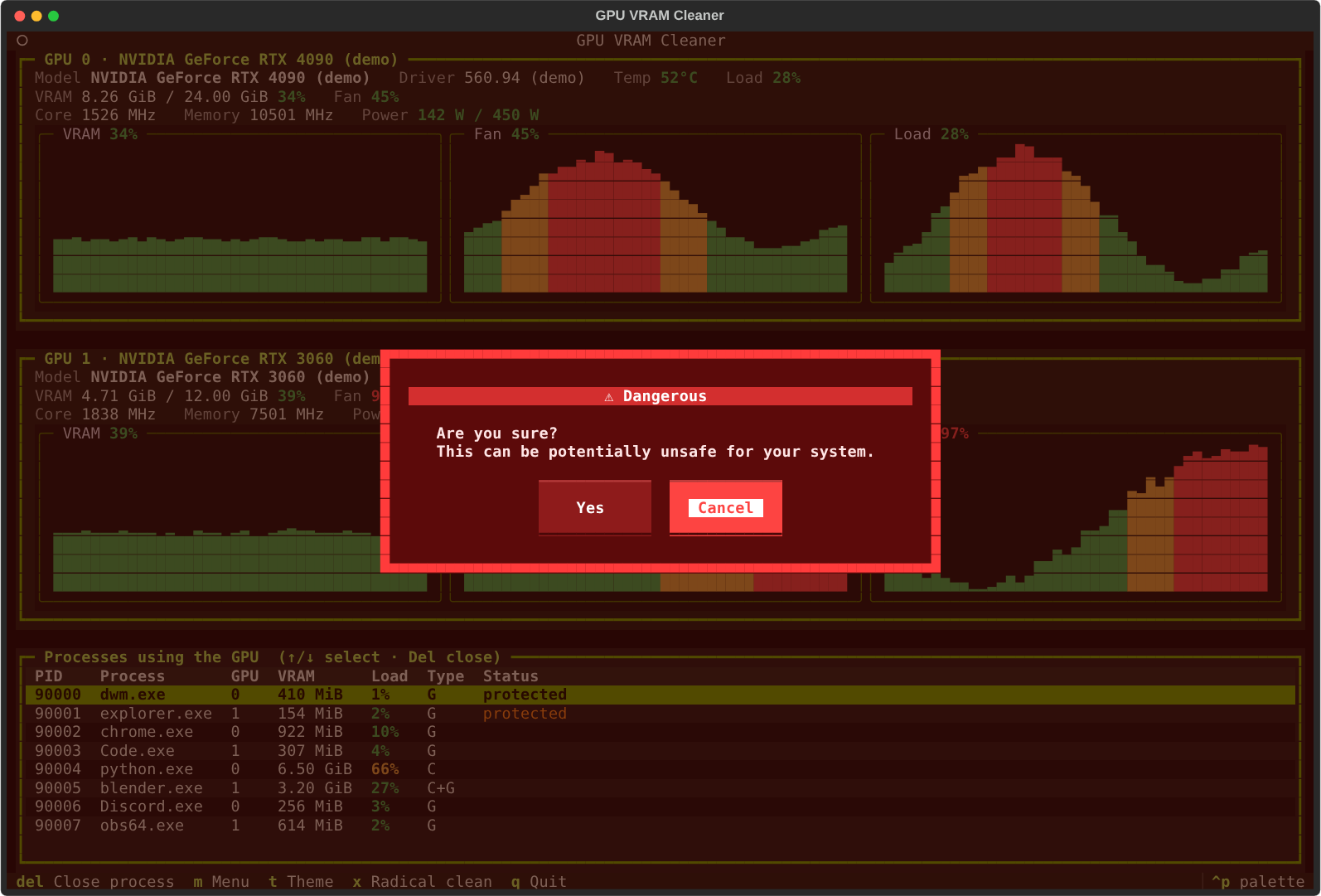Open the '^p palette' footer entry
1321x896 pixels.
(1258, 881)
